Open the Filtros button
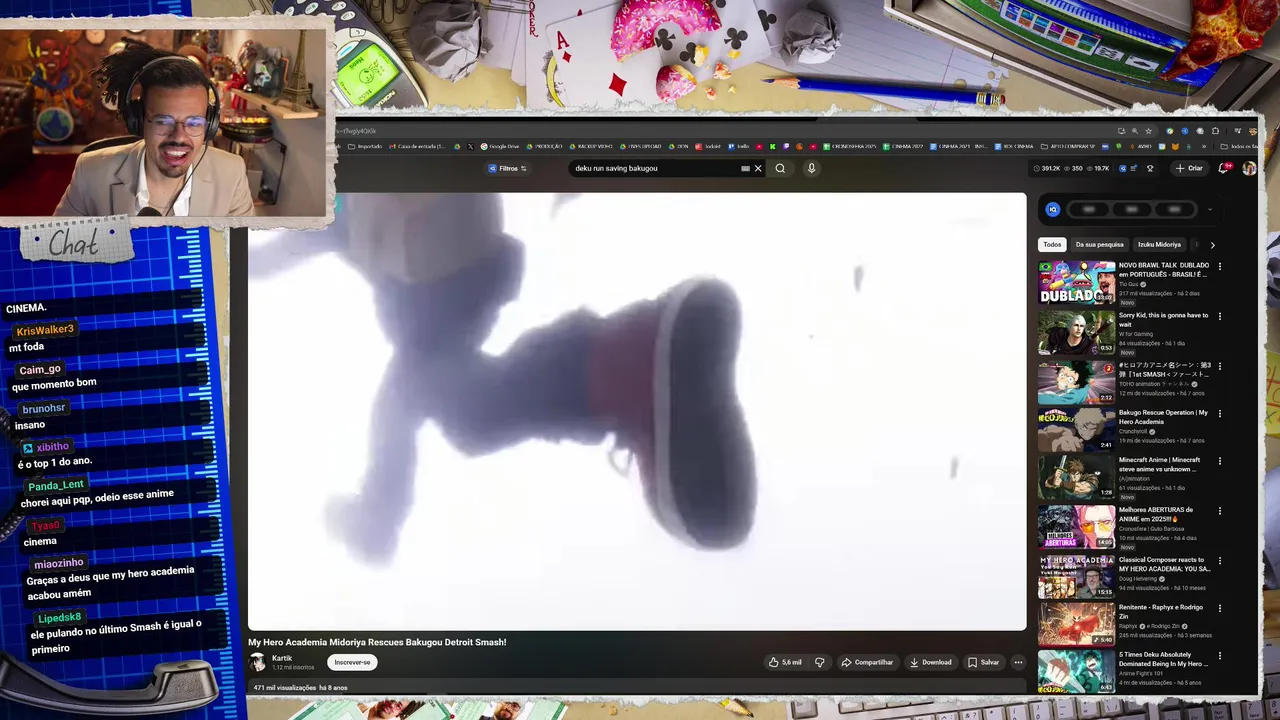Screen dimensions: 1280x720 point(508,168)
